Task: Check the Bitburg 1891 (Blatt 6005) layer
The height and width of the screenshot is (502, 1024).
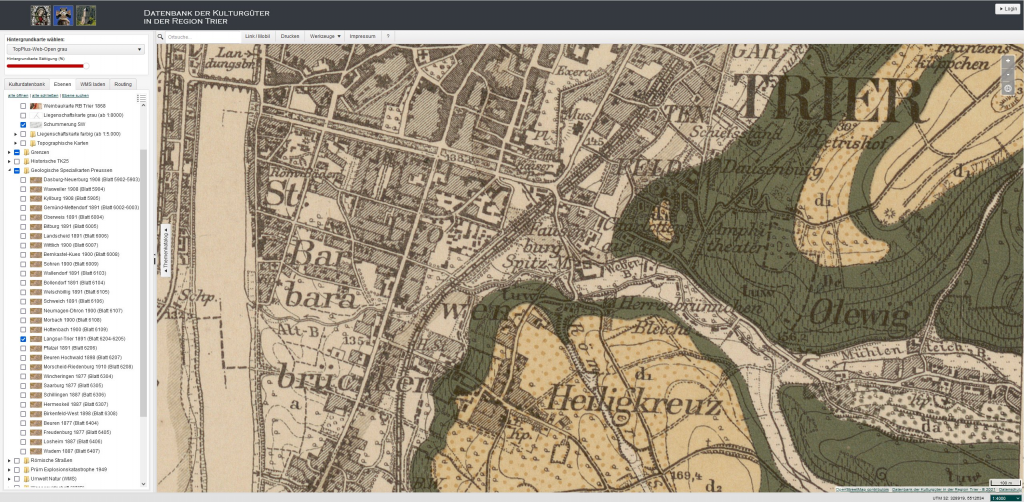Action: coord(24,227)
